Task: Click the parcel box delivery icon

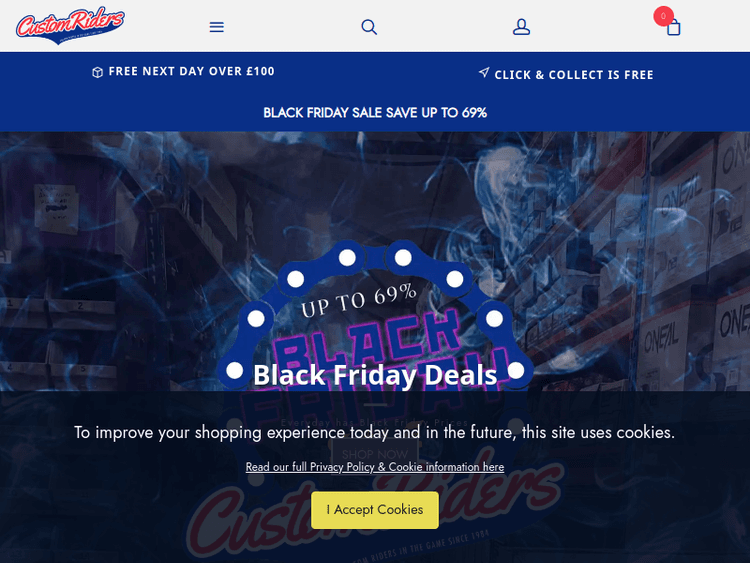Action: (98, 72)
